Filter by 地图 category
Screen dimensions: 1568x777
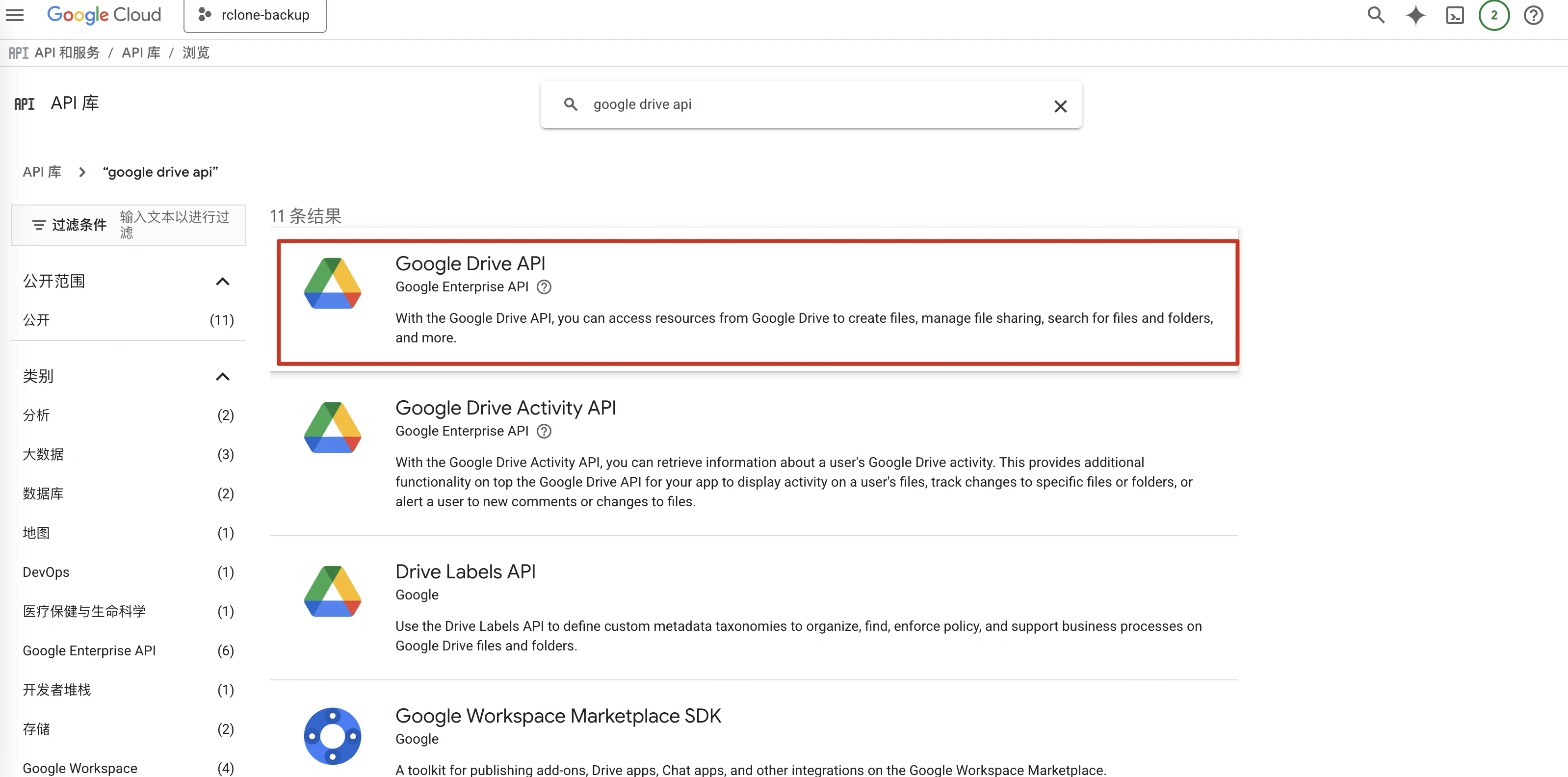129,533
